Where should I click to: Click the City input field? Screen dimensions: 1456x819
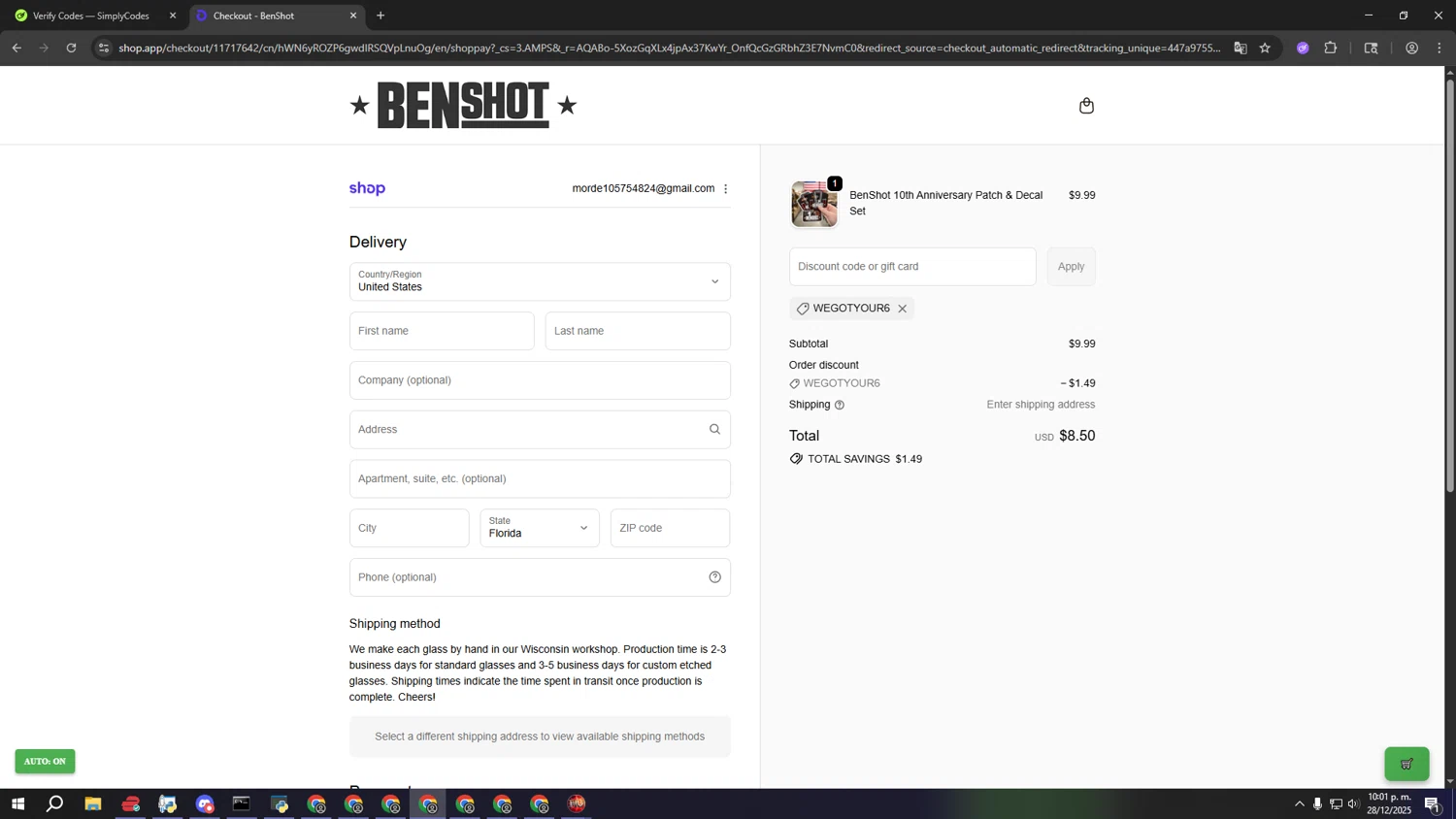(x=409, y=528)
